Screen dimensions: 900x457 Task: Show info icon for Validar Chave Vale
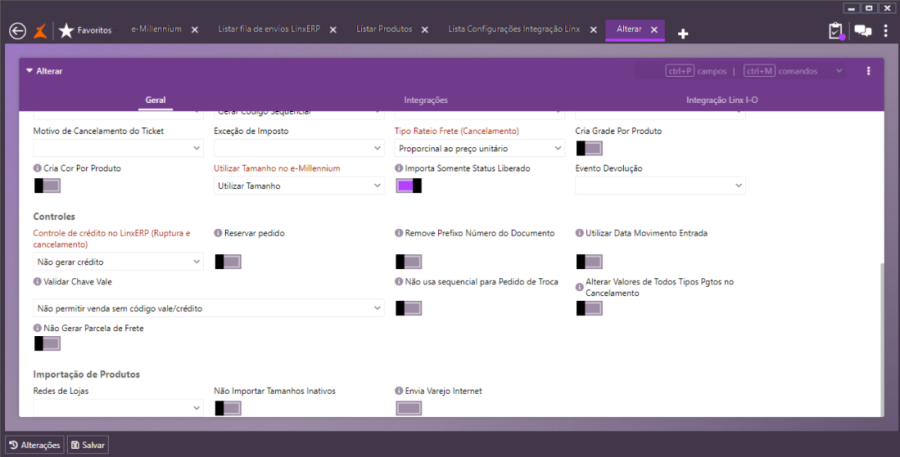37,282
